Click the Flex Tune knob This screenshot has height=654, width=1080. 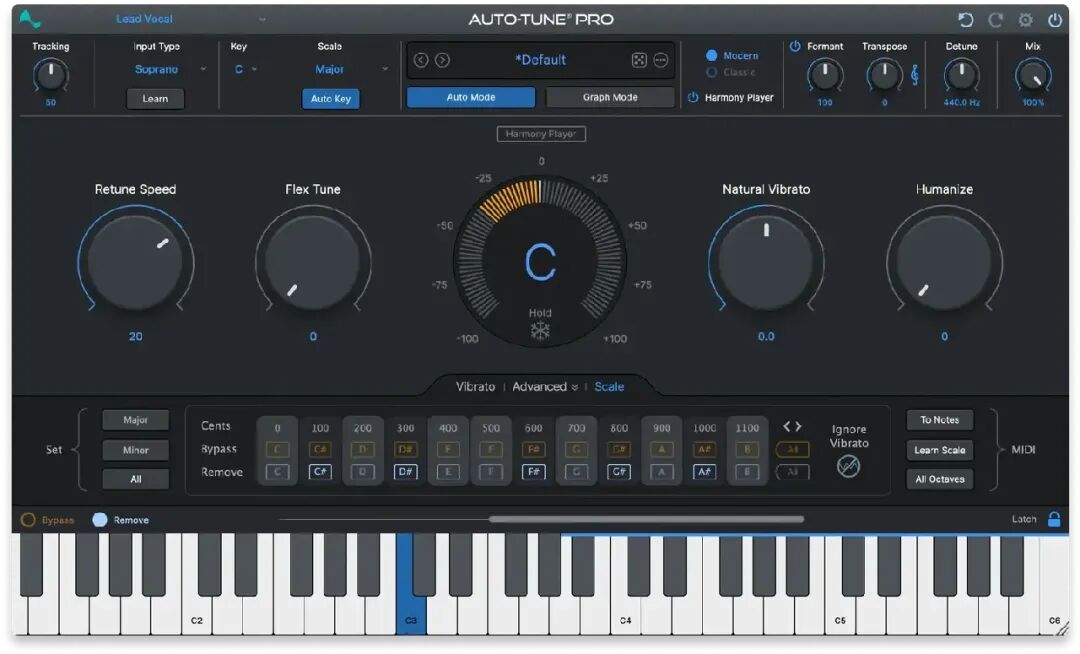313,262
